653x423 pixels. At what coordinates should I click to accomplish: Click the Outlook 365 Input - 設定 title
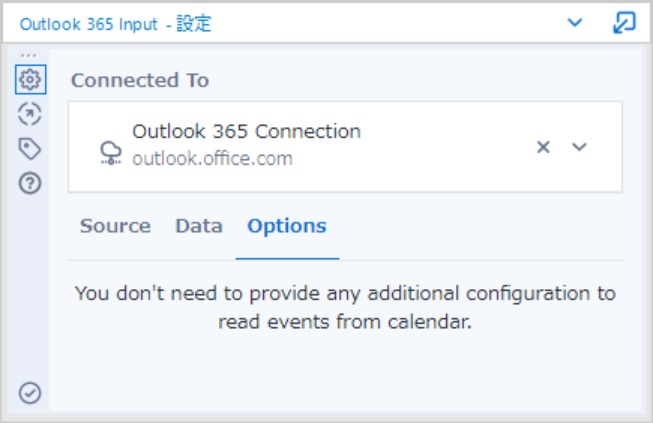[116, 24]
